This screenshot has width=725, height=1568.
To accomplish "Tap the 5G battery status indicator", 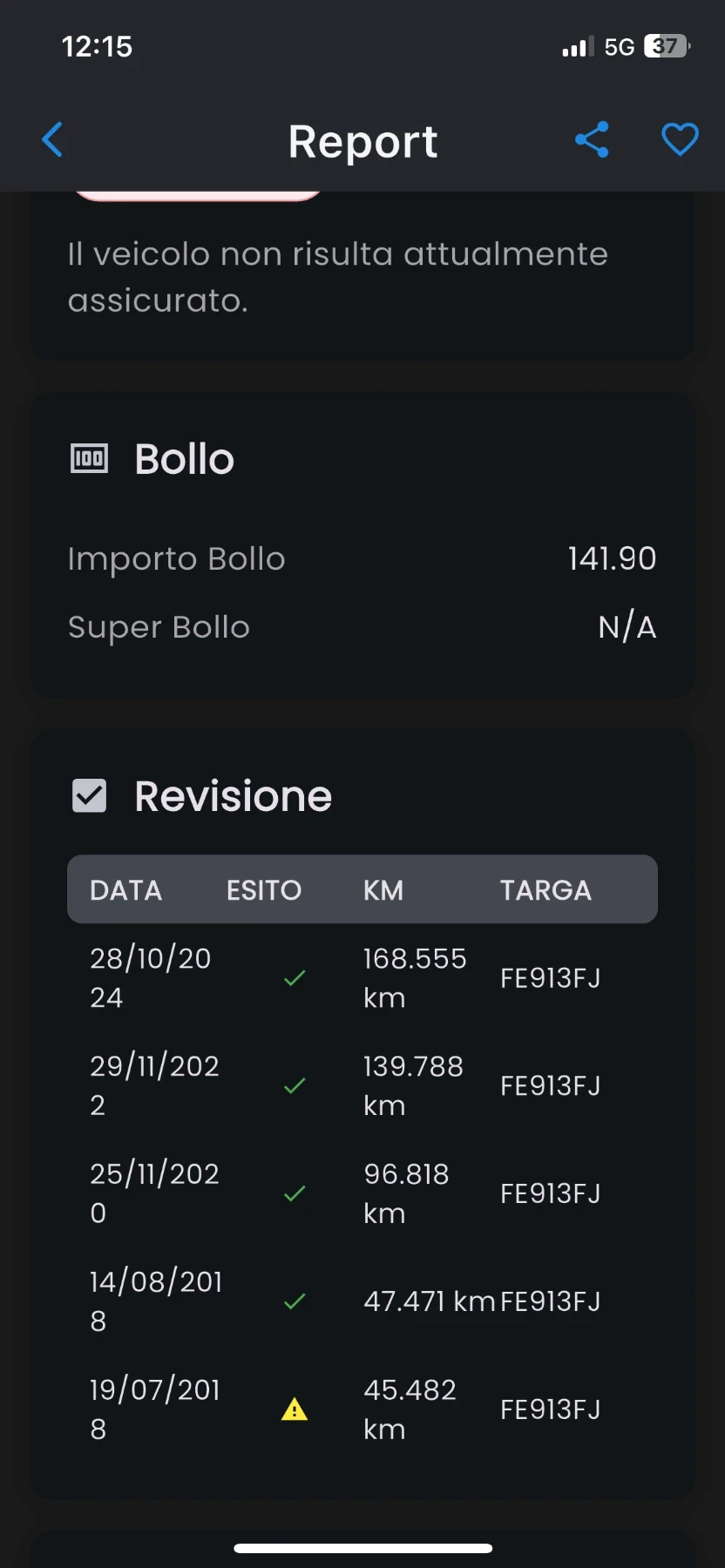I will pos(666,46).
